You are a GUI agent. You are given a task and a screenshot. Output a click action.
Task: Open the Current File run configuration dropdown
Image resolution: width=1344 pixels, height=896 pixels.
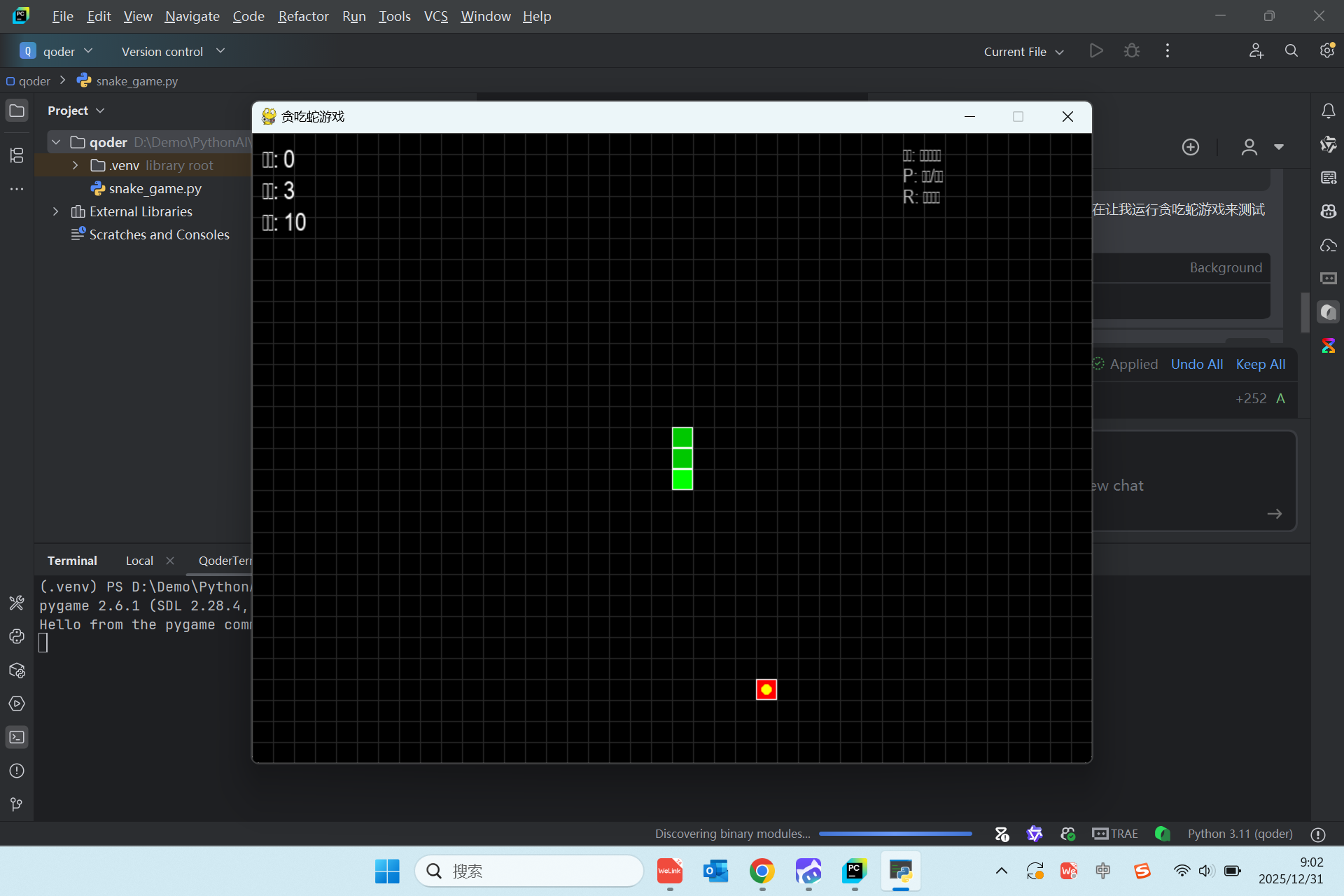point(1023,52)
